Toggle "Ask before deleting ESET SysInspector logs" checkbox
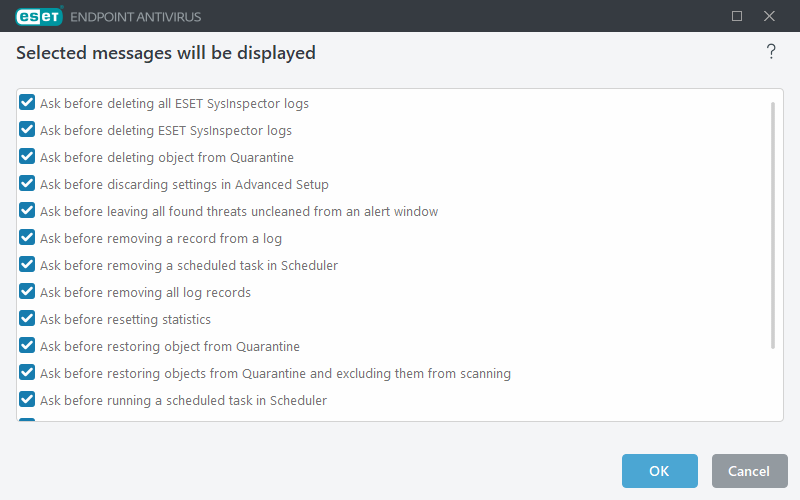 [x=28, y=130]
